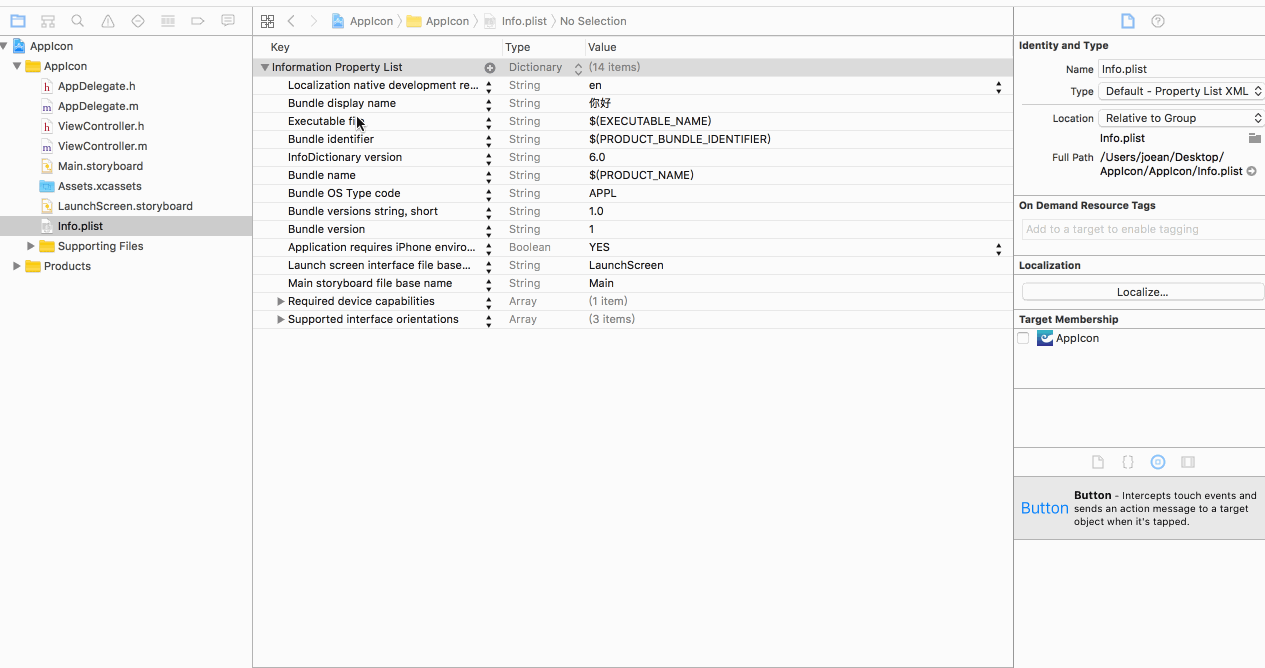Select AppIcon project in jump bar
This screenshot has height=668, width=1265.
tap(362, 21)
